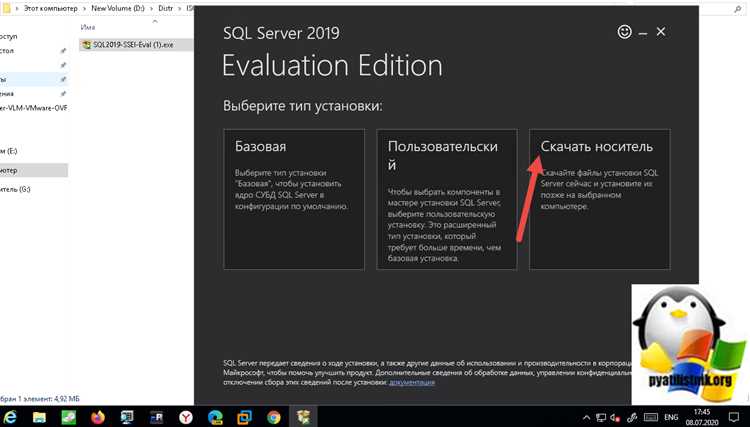This screenshot has width=750, height=427.
Task: Choose the Базовая installation type
Action: [x=294, y=199]
